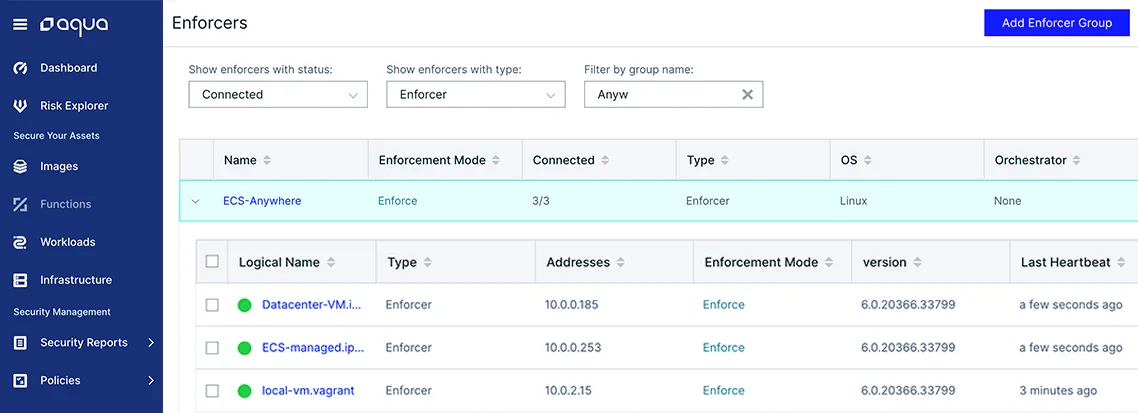
Task: Sort by version column arrows
Action: [x=917, y=263]
